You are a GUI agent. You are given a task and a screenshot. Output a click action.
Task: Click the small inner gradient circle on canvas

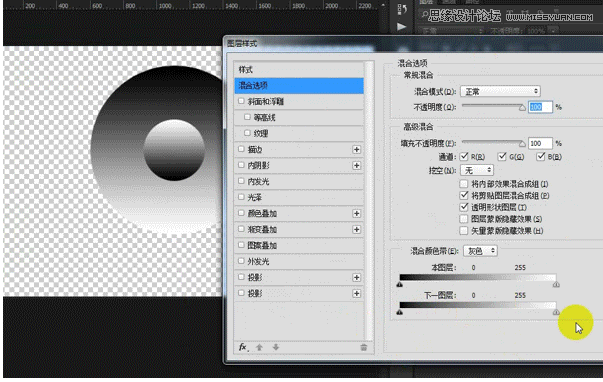tap(174, 150)
